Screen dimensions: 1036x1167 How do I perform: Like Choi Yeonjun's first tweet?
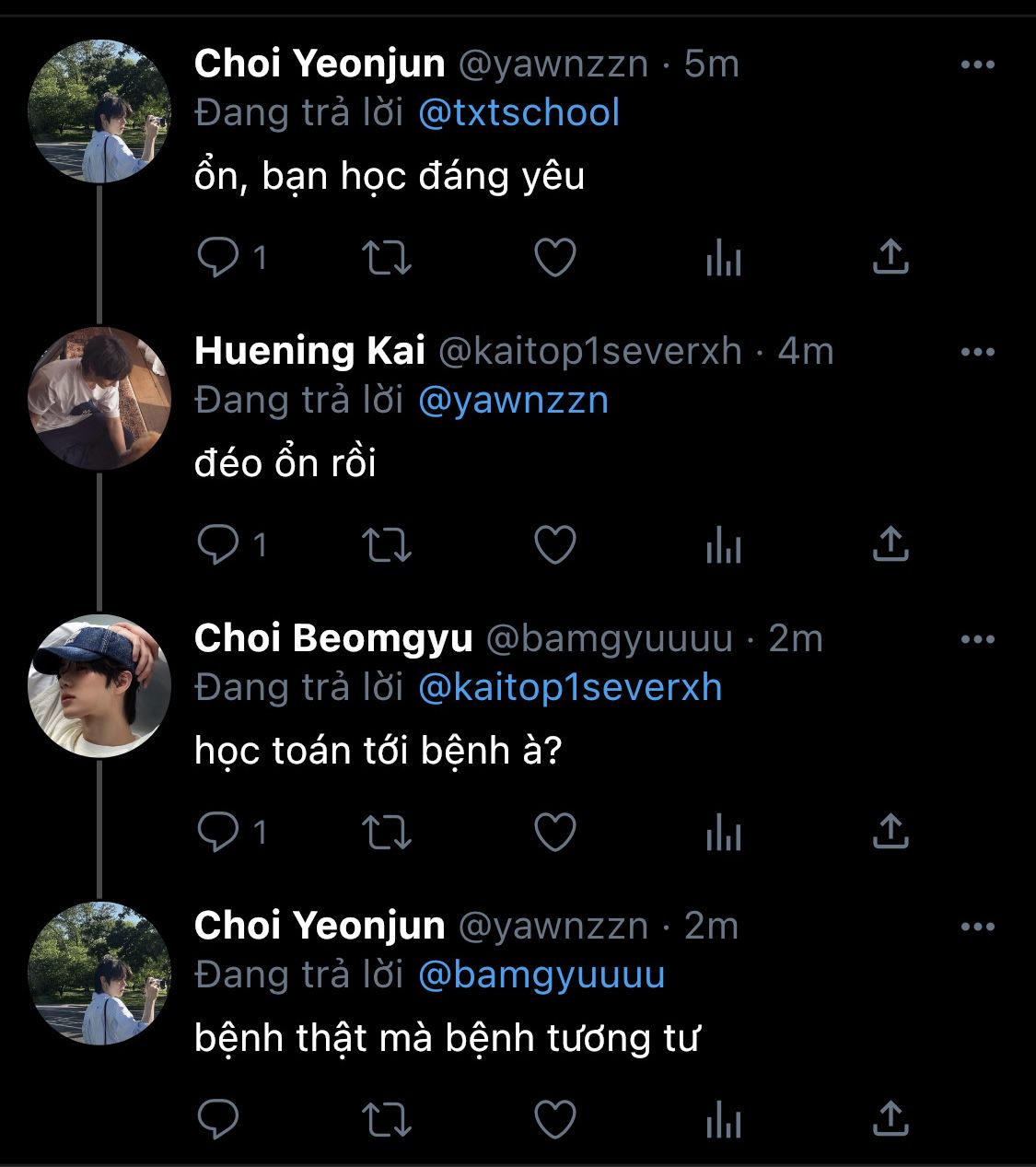pyautogui.click(x=555, y=258)
